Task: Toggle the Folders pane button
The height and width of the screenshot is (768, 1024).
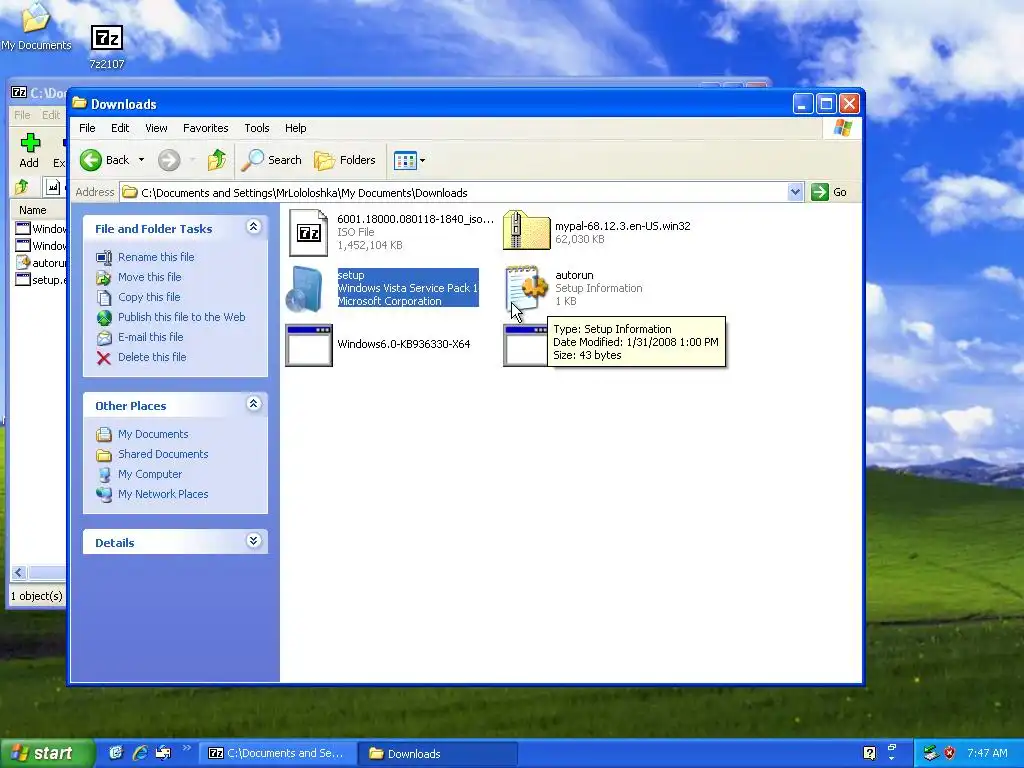Action: click(345, 160)
